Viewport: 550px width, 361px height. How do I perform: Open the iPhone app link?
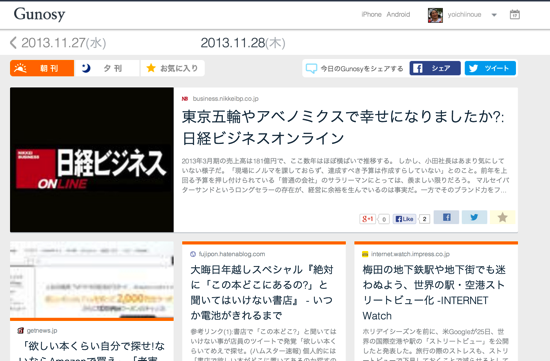pos(371,14)
